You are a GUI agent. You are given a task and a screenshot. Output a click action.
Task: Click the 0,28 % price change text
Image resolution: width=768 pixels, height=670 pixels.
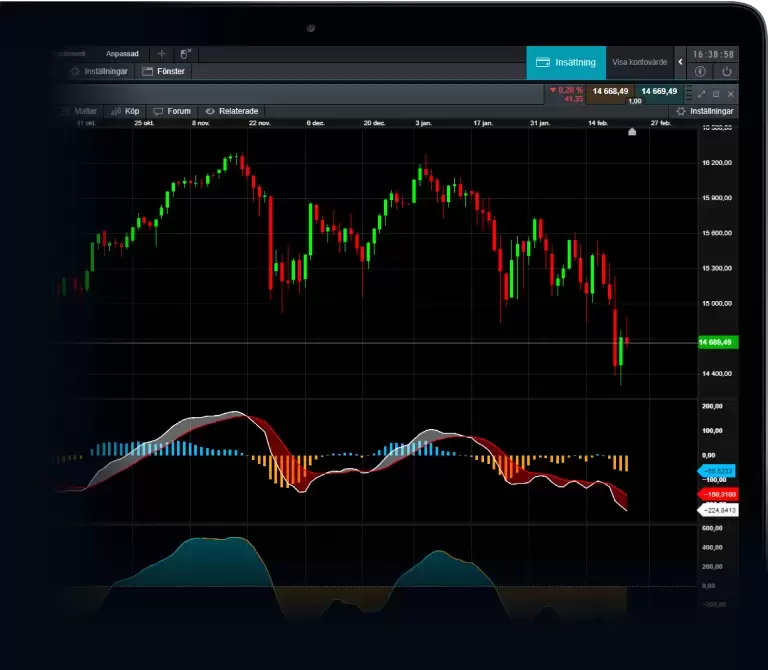[x=571, y=90]
